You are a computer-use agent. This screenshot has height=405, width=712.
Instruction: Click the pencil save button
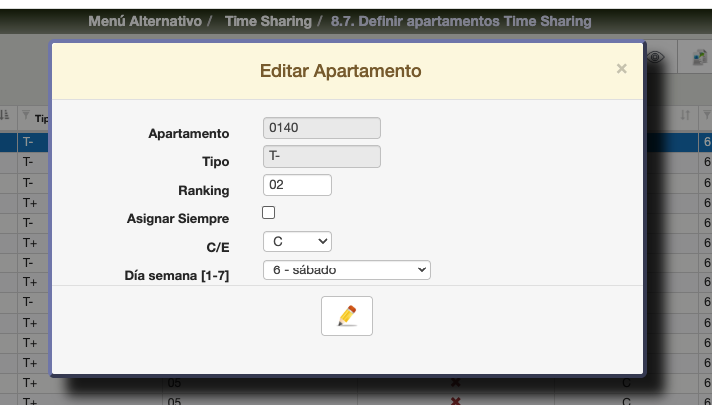coord(346,315)
